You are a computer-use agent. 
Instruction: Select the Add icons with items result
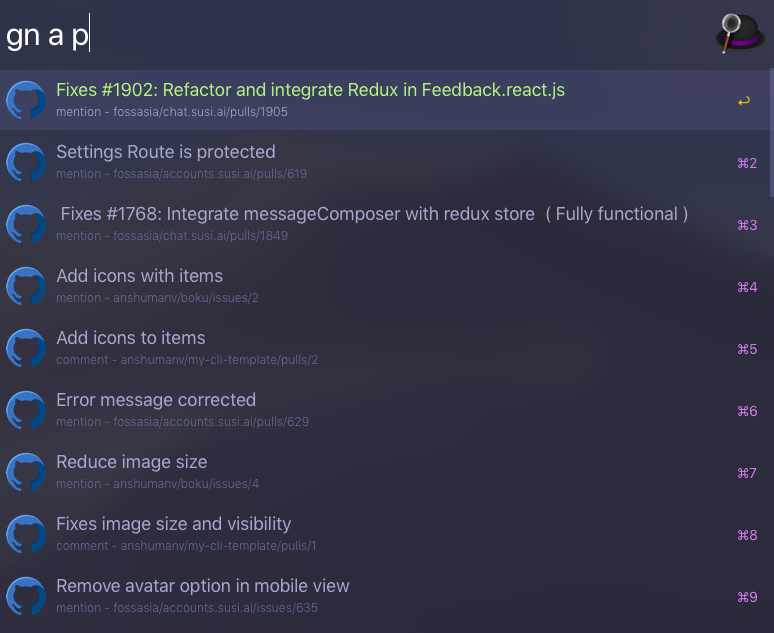tap(385, 286)
